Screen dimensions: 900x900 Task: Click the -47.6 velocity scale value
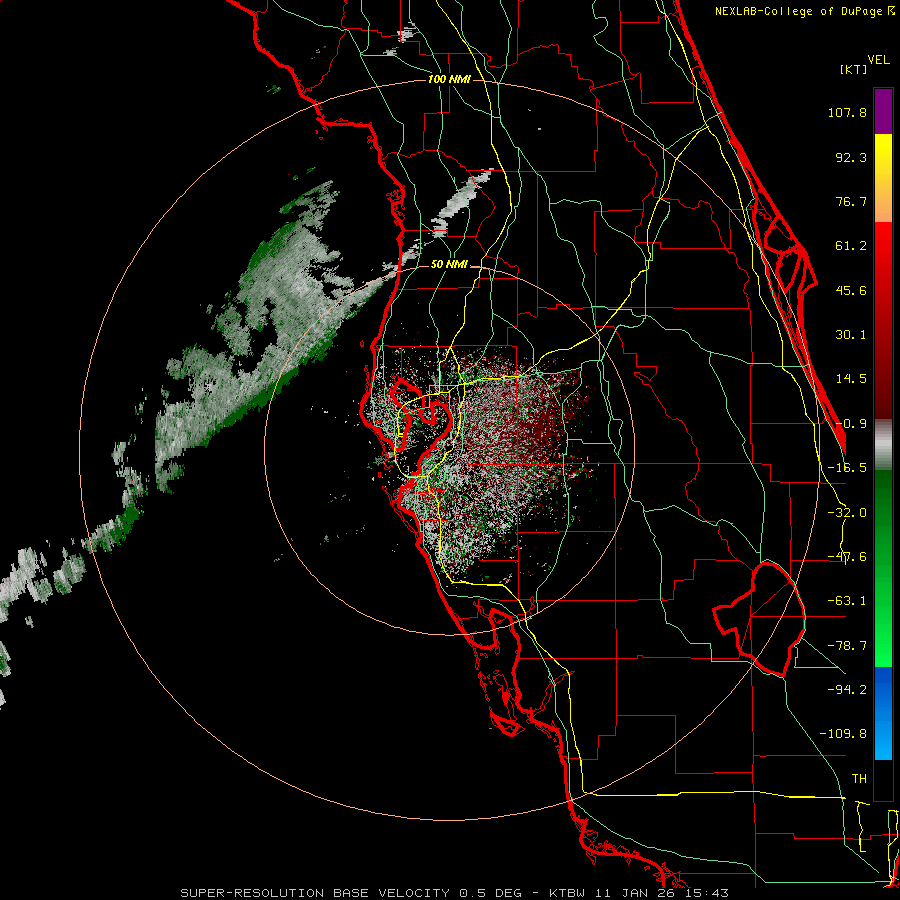tap(847, 557)
